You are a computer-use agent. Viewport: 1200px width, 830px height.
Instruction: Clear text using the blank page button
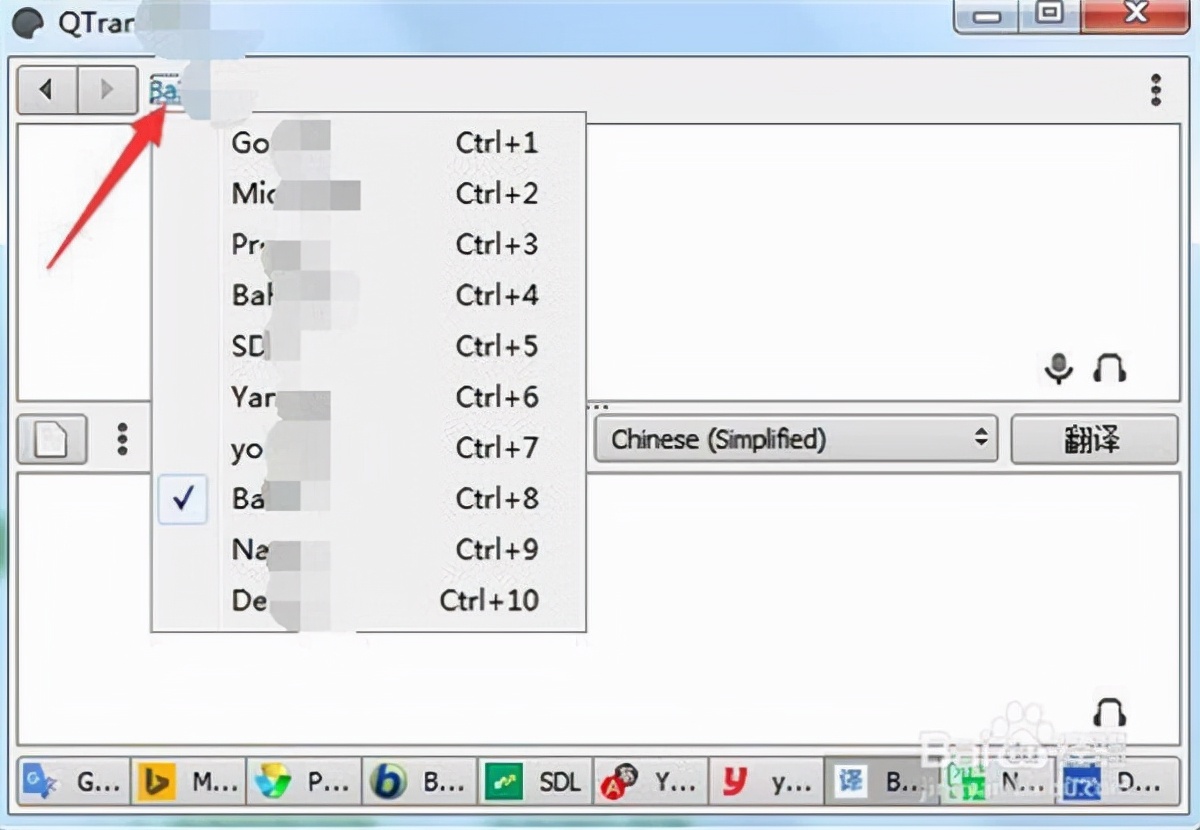click(52, 439)
